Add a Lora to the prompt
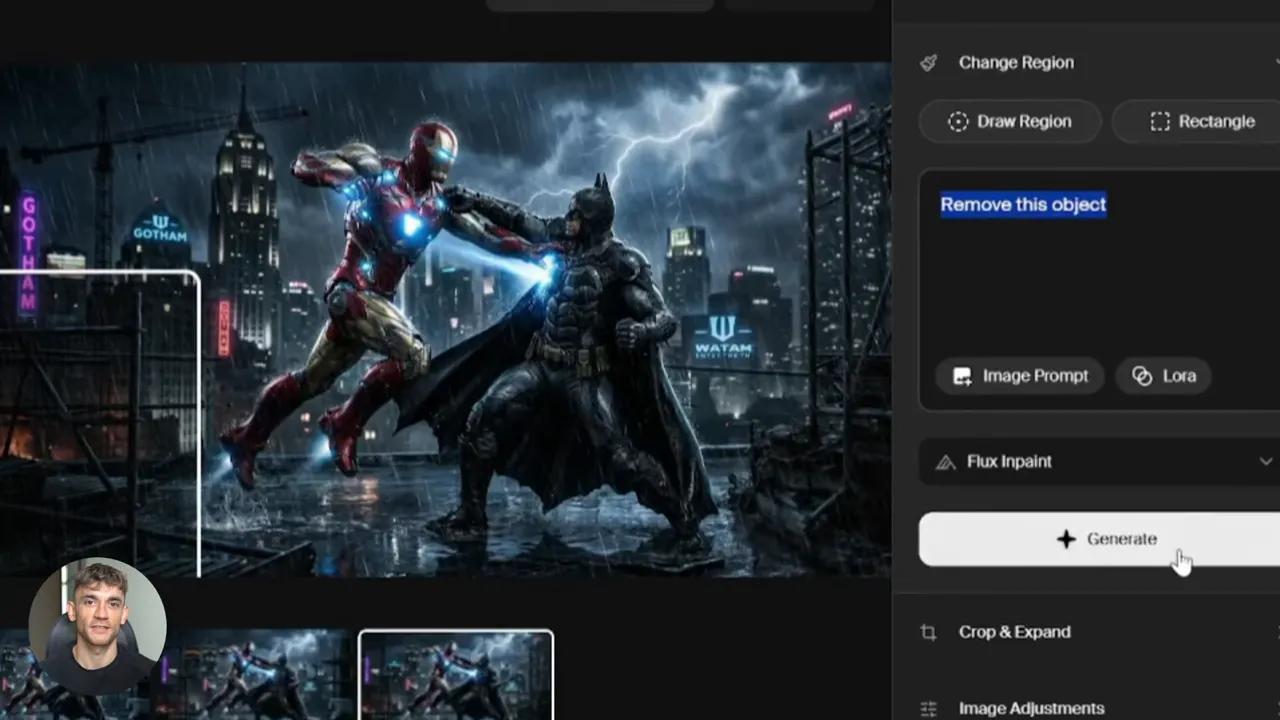The height and width of the screenshot is (720, 1280). [1163, 376]
